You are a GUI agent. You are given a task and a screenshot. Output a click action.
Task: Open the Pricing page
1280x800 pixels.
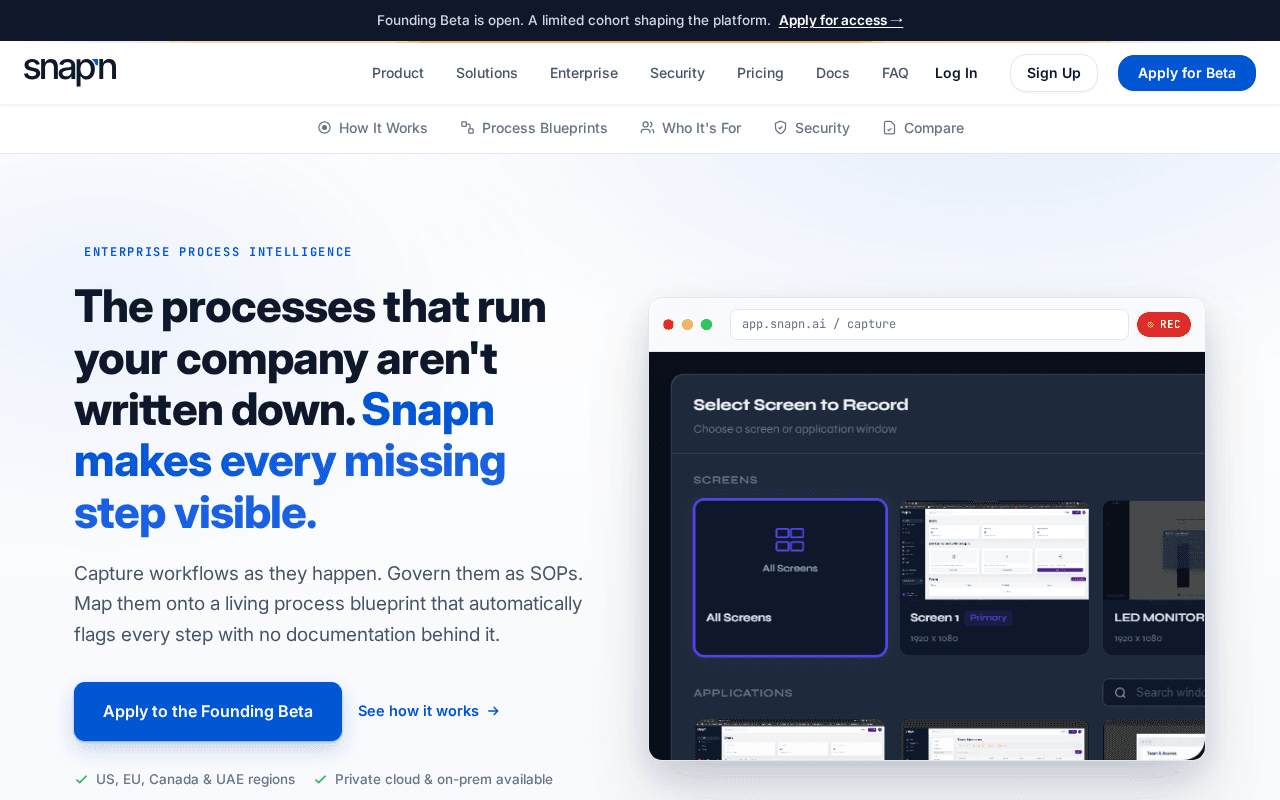760,73
